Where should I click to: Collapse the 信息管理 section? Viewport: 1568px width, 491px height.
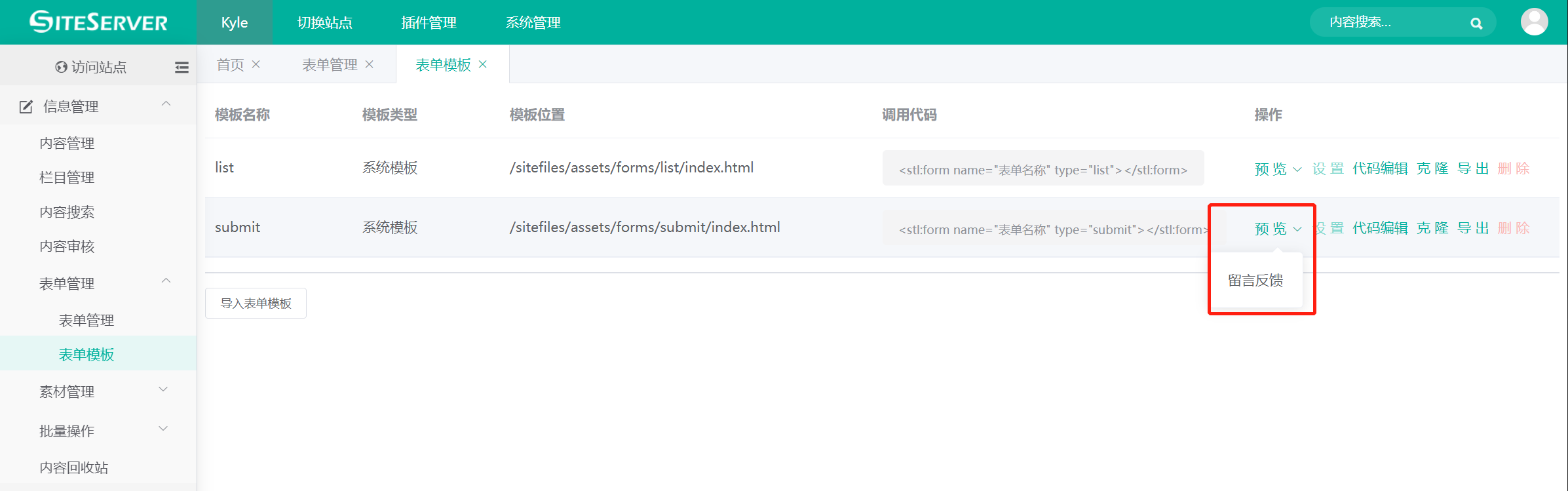(166, 104)
